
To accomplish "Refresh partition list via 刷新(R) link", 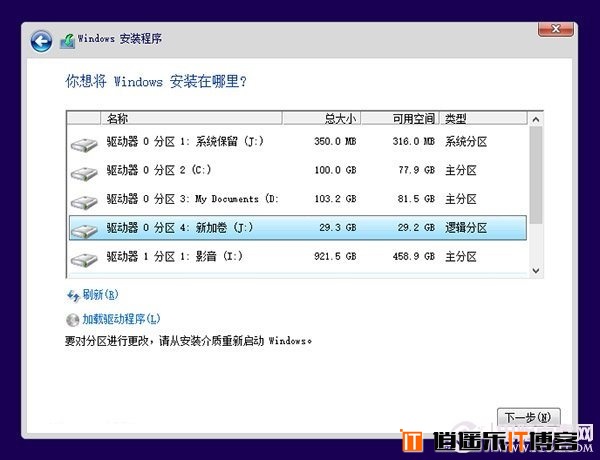I will pos(100,295).
